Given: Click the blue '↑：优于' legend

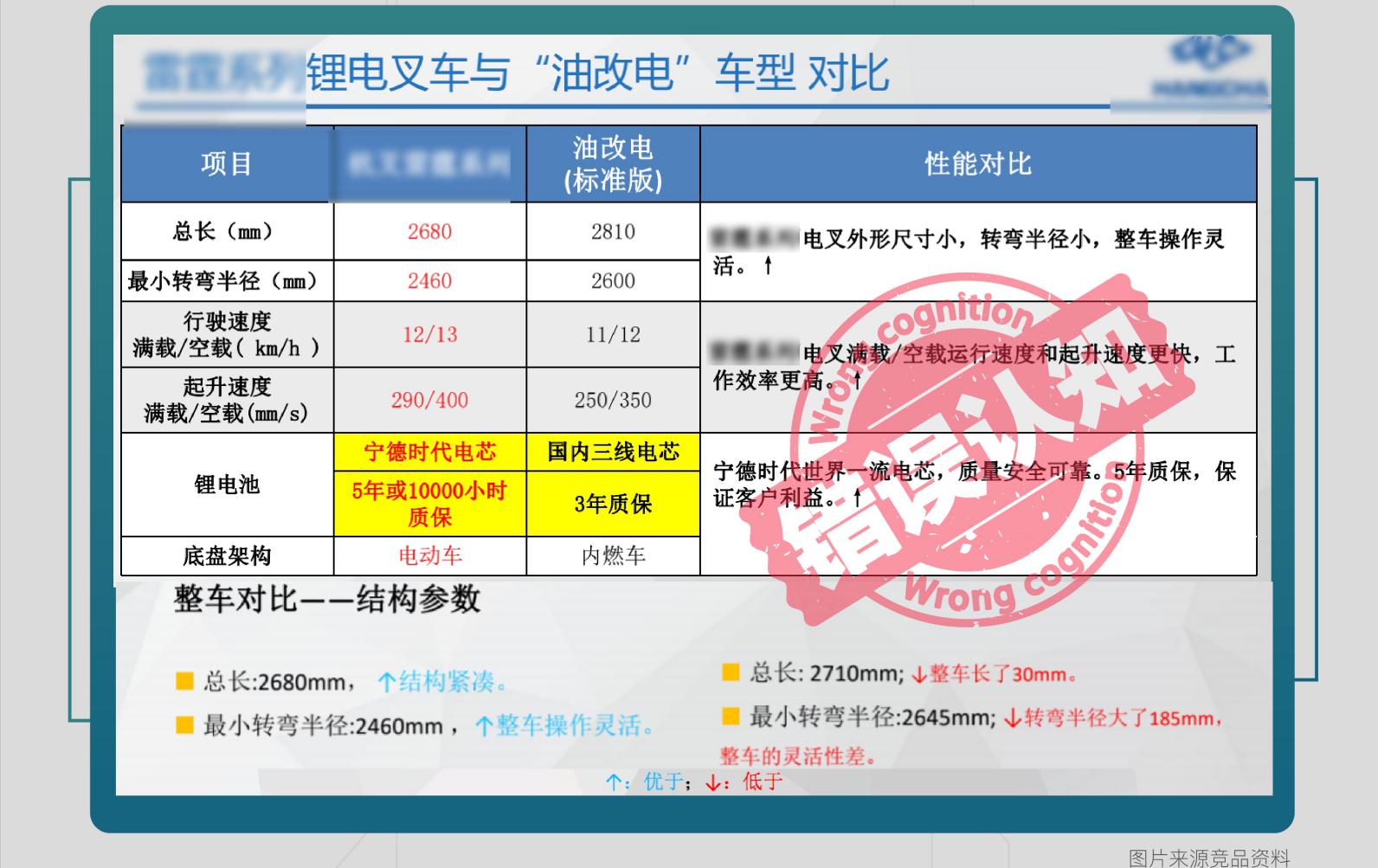Looking at the screenshot, I should tap(647, 782).
